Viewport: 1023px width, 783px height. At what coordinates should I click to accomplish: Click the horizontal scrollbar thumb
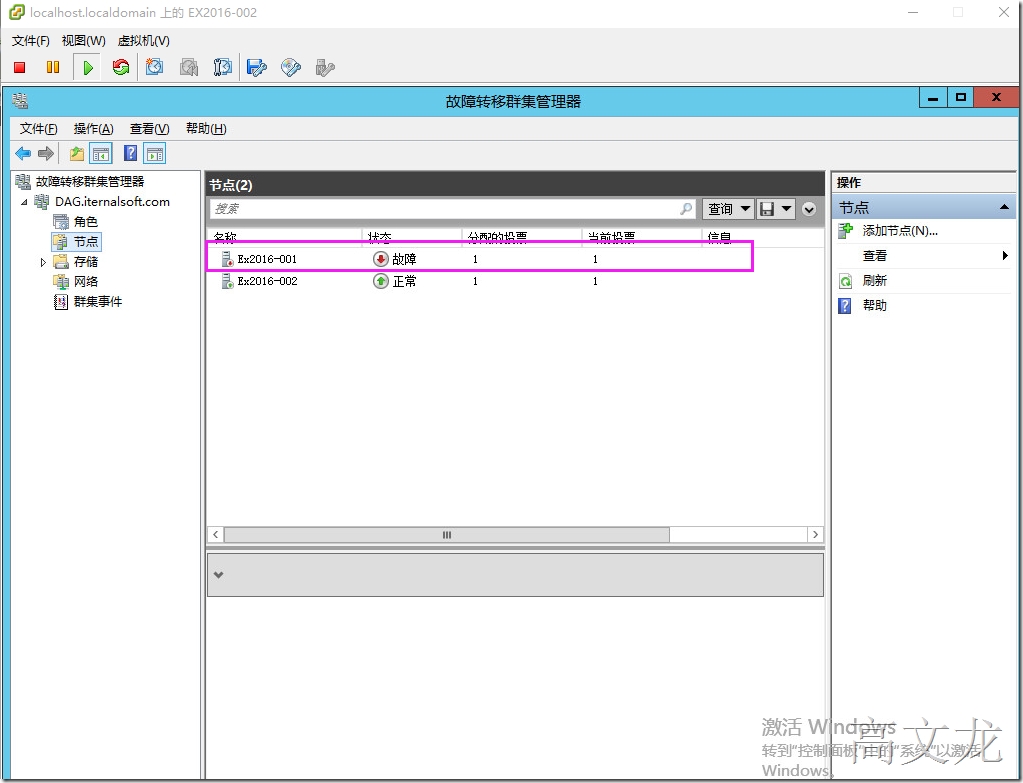tap(447, 535)
